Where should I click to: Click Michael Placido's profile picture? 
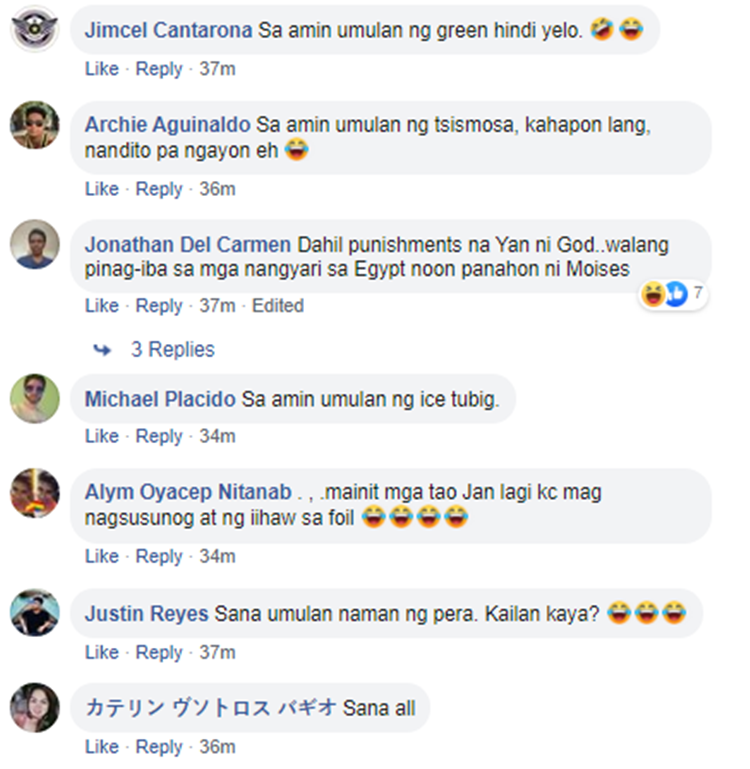[35, 398]
